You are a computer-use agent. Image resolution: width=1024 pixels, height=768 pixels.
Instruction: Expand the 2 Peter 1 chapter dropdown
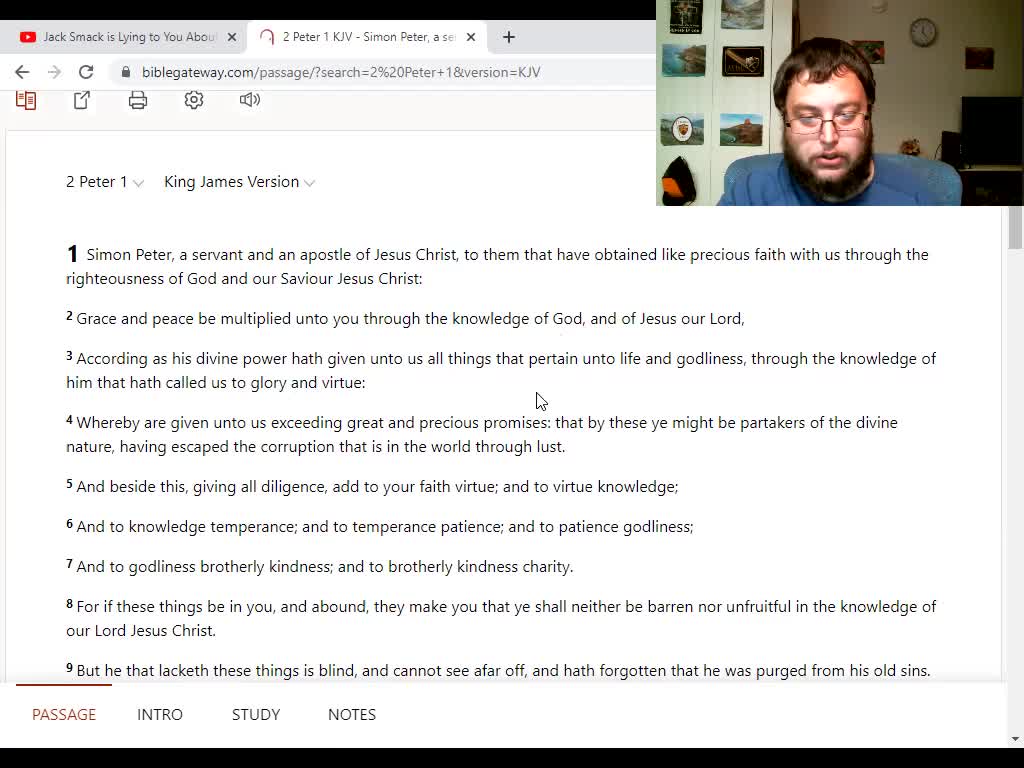tap(104, 182)
